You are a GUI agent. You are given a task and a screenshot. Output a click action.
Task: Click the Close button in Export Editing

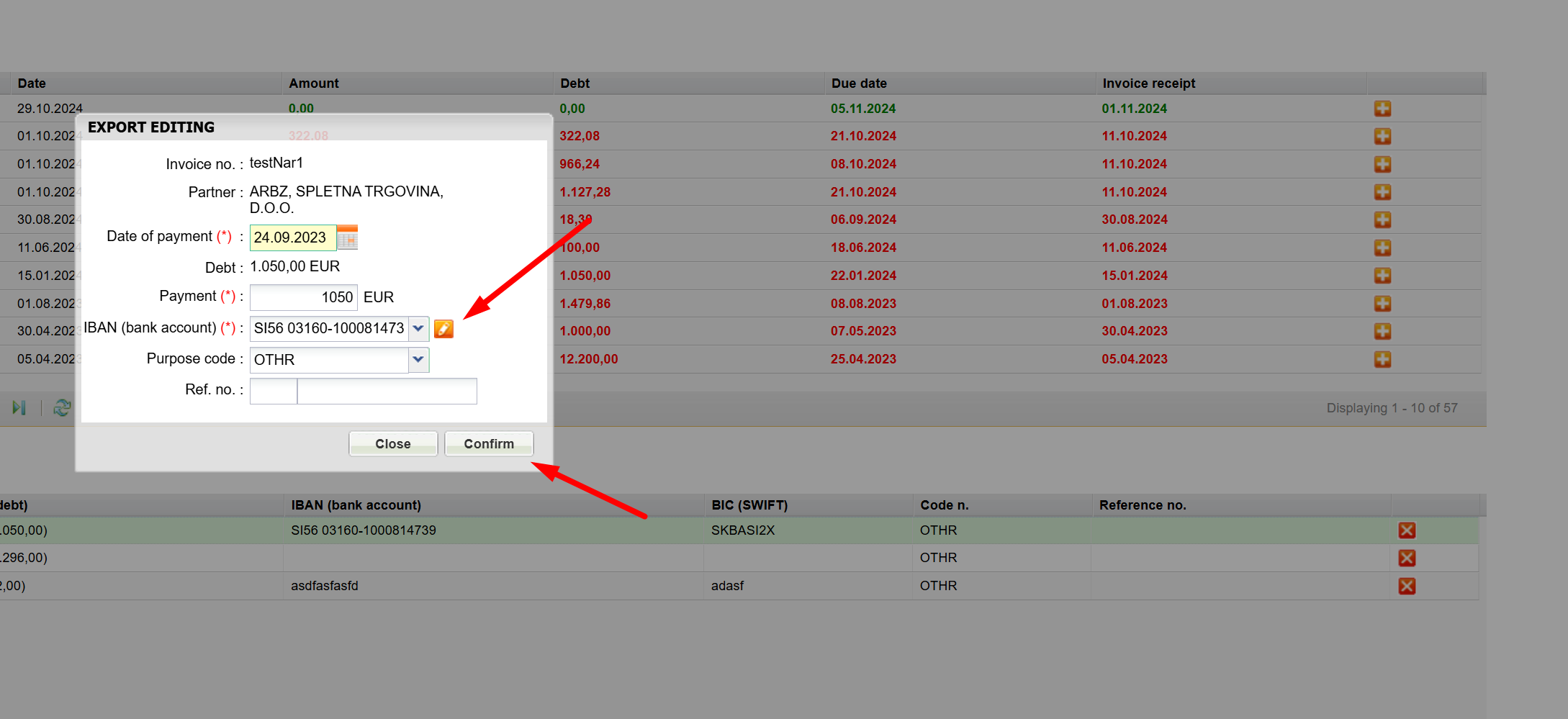point(393,444)
